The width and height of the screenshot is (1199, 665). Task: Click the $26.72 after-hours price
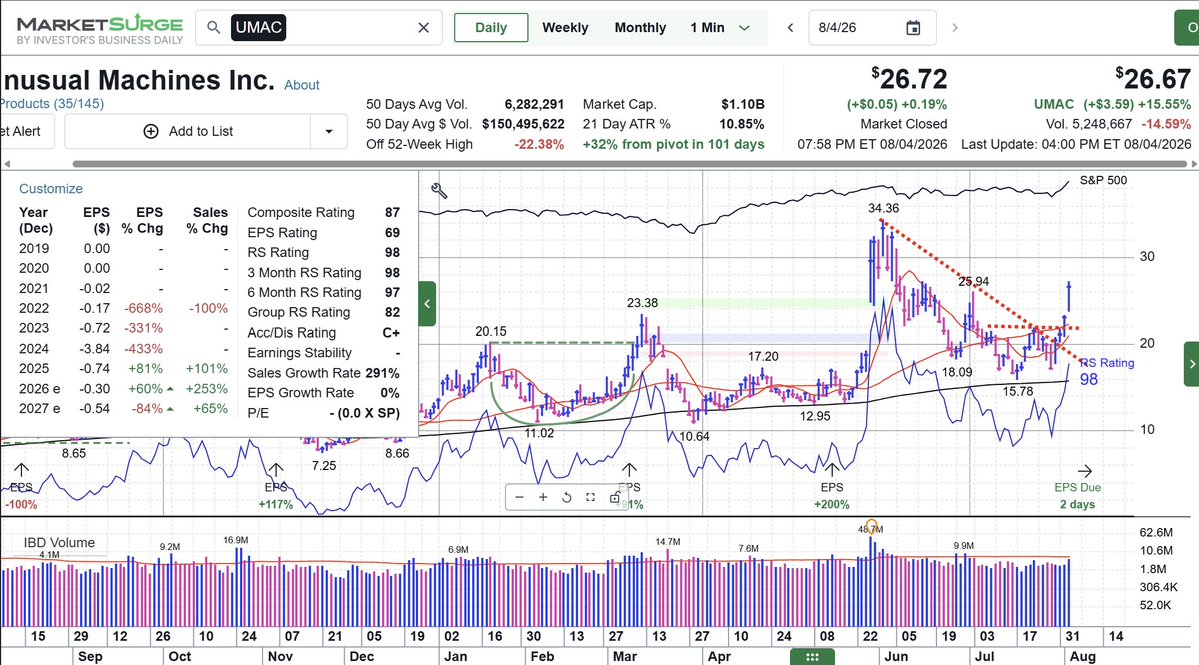pyautogui.click(x=909, y=79)
